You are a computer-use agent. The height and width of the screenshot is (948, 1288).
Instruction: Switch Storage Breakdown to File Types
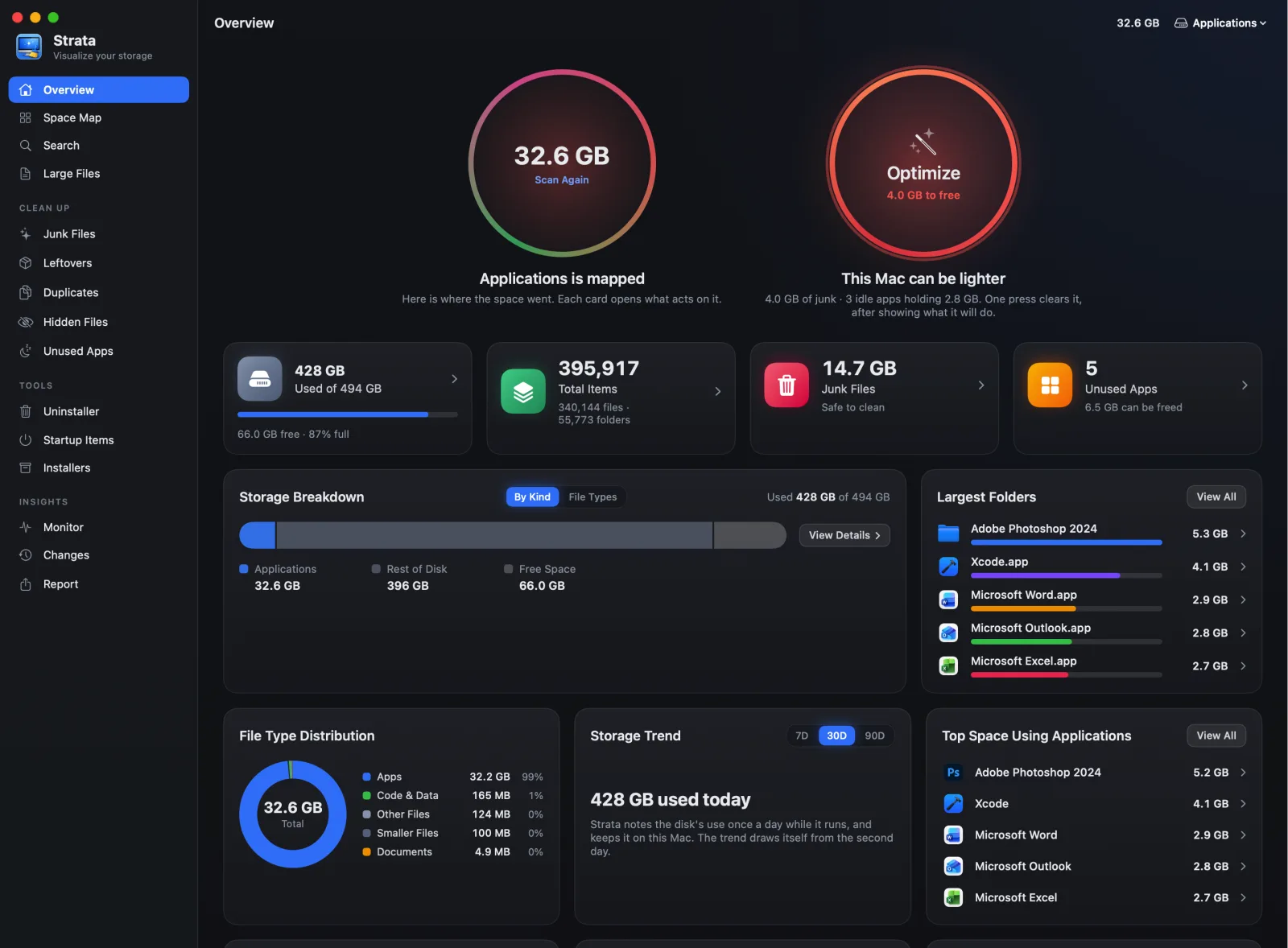[x=592, y=497]
